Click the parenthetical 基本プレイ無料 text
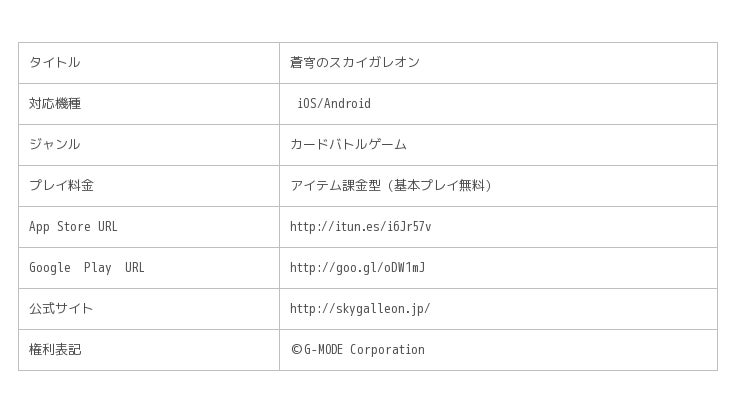 pyautogui.click(x=440, y=186)
